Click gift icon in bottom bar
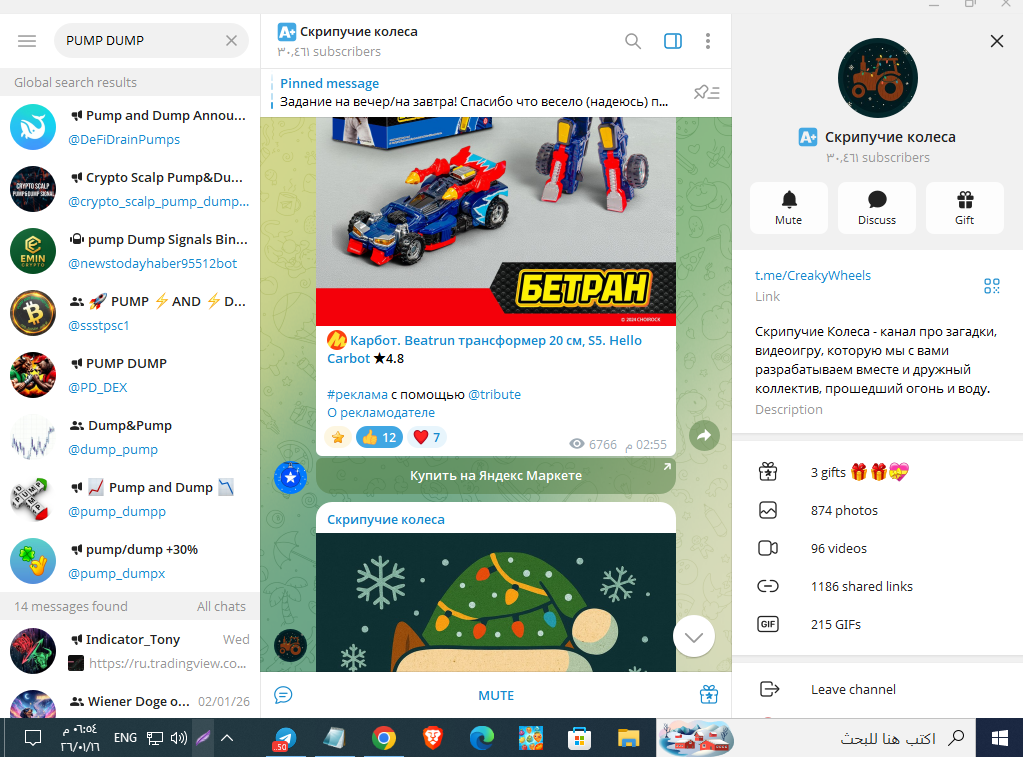This screenshot has width=1023, height=757. 709,695
